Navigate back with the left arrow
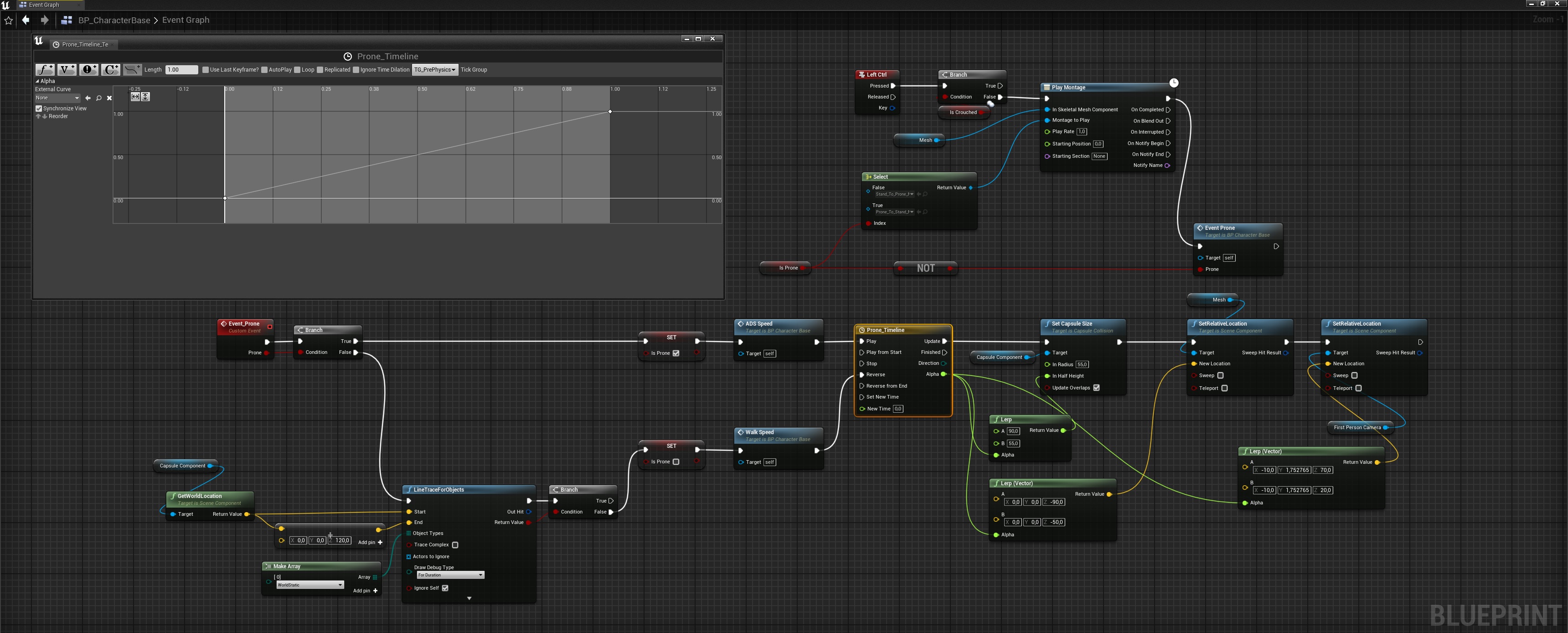 click(x=26, y=20)
